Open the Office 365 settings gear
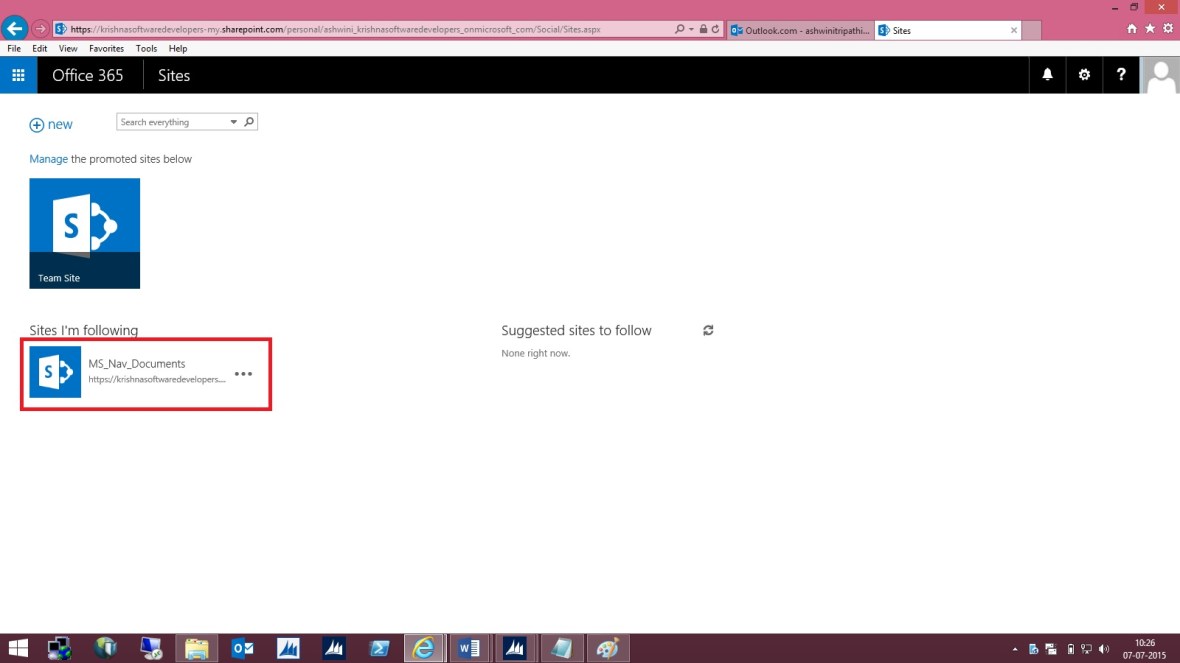1180x663 pixels. 1084,74
